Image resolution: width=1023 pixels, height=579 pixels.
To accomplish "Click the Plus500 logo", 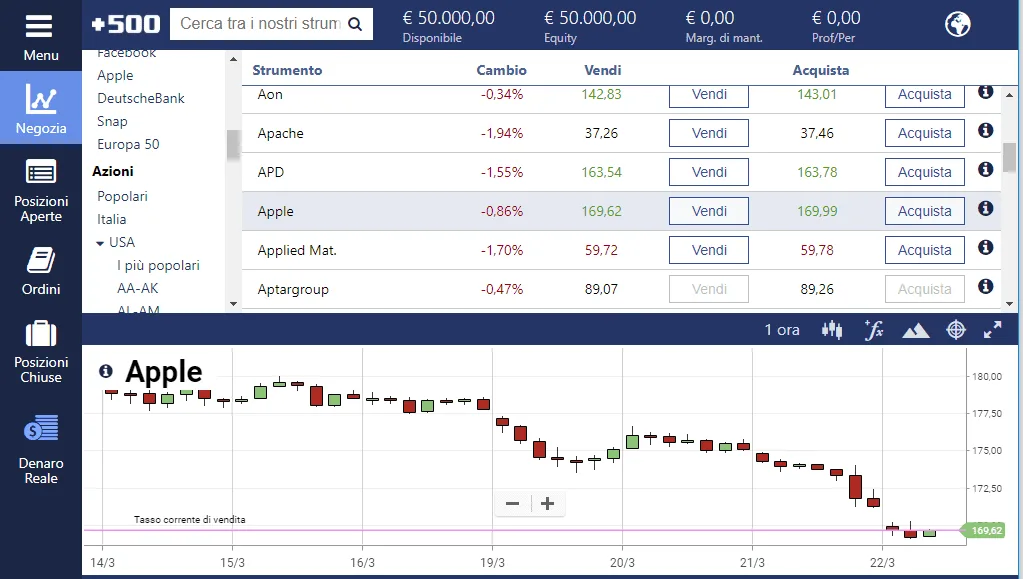I will click(x=125, y=24).
